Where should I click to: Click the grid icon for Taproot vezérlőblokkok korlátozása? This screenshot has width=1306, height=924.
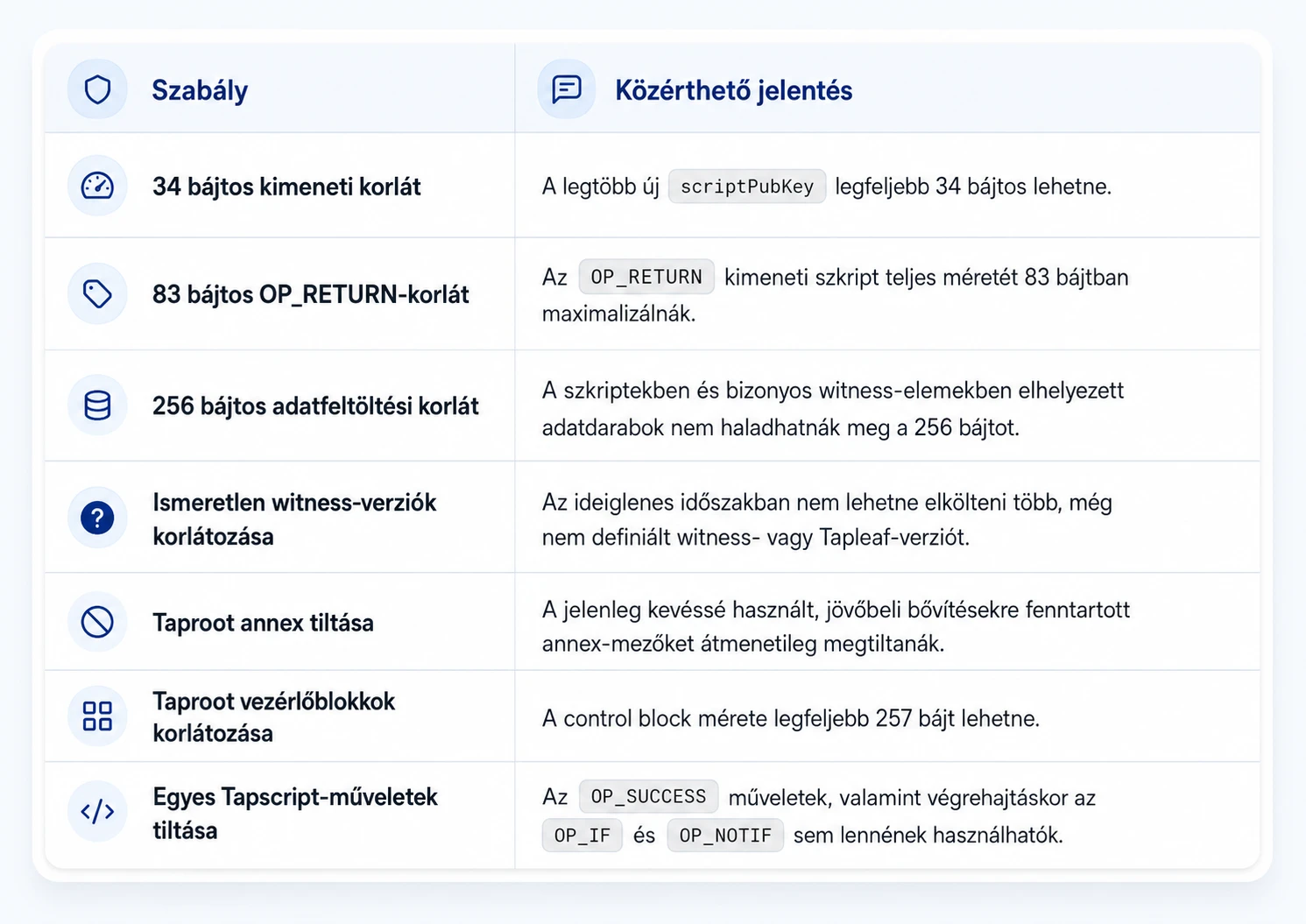tap(97, 716)
